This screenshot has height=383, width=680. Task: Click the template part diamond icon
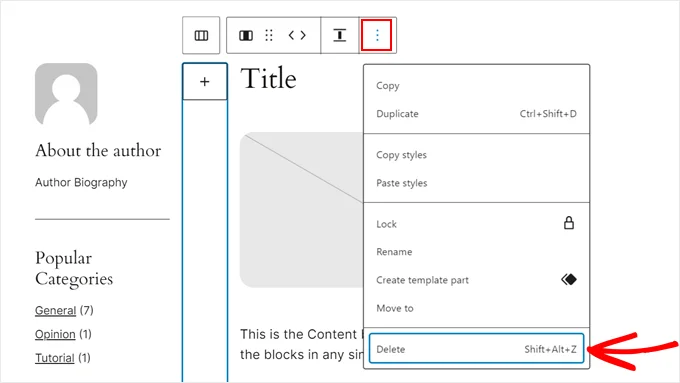point(569,279)
